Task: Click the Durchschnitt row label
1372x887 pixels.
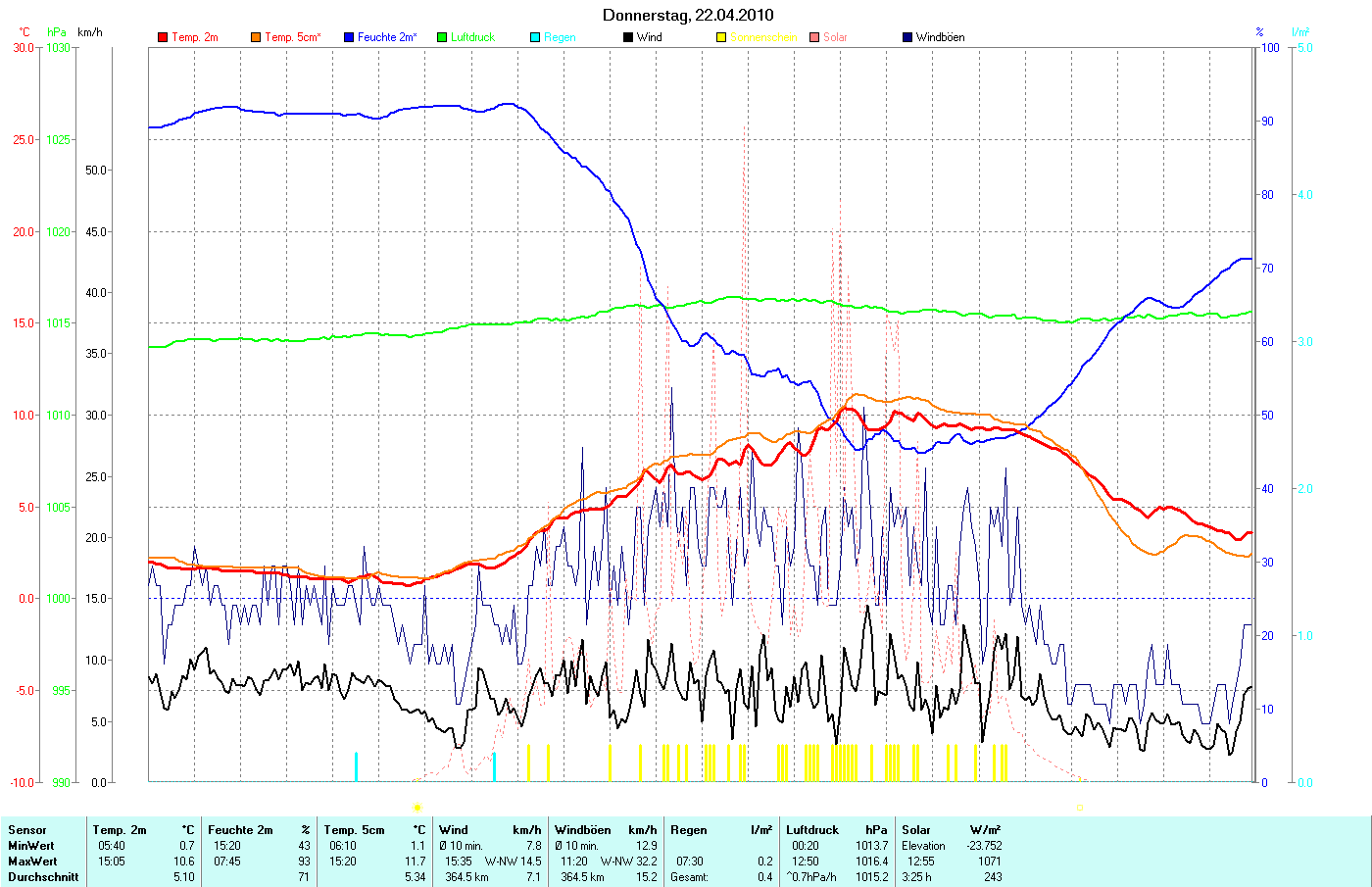Action: (42, 877)
